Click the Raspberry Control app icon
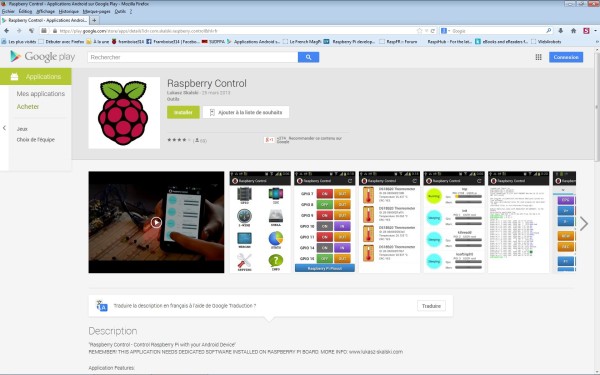 (x=124, y=112)
